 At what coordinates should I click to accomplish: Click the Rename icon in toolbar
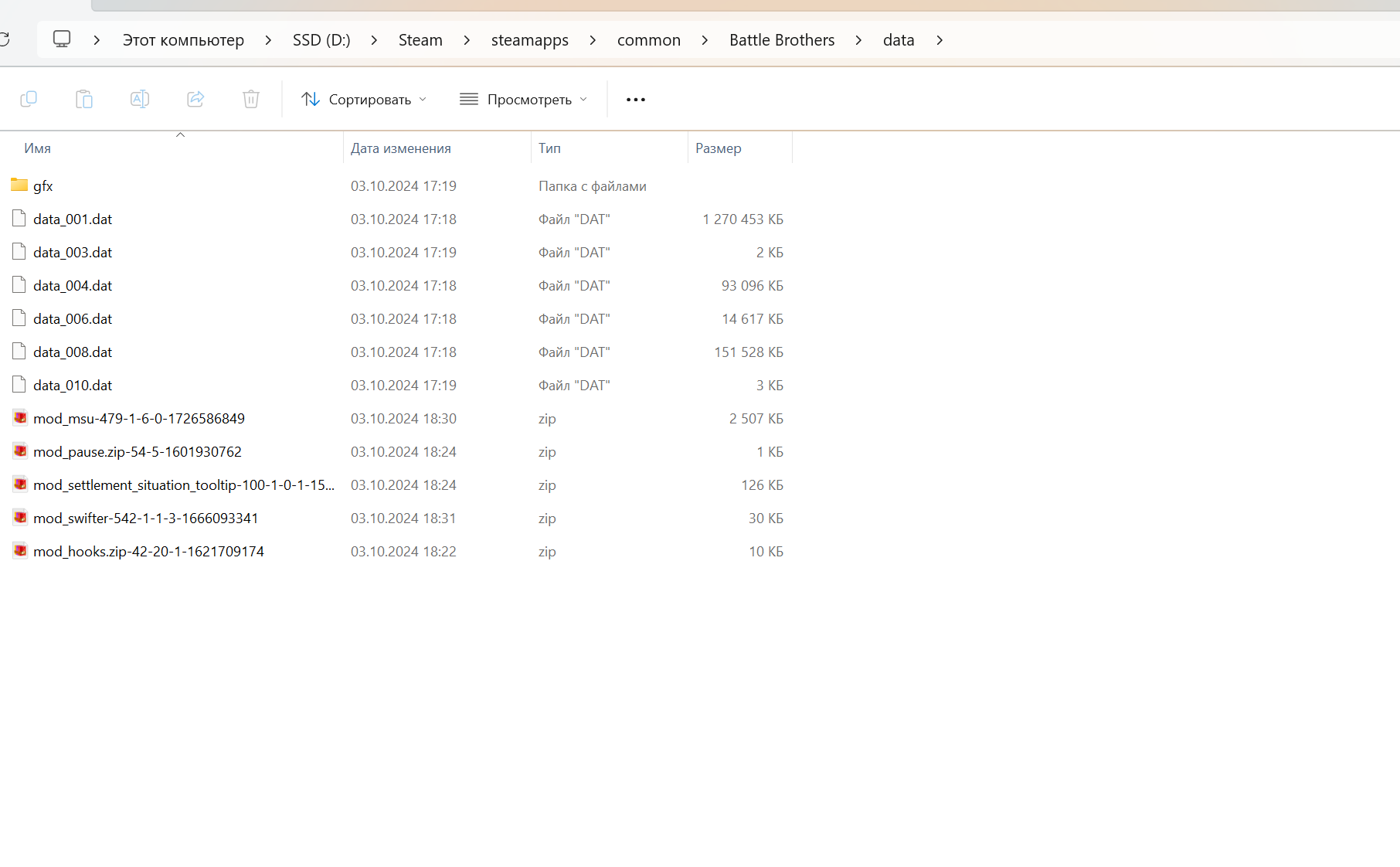coord(140,99)
